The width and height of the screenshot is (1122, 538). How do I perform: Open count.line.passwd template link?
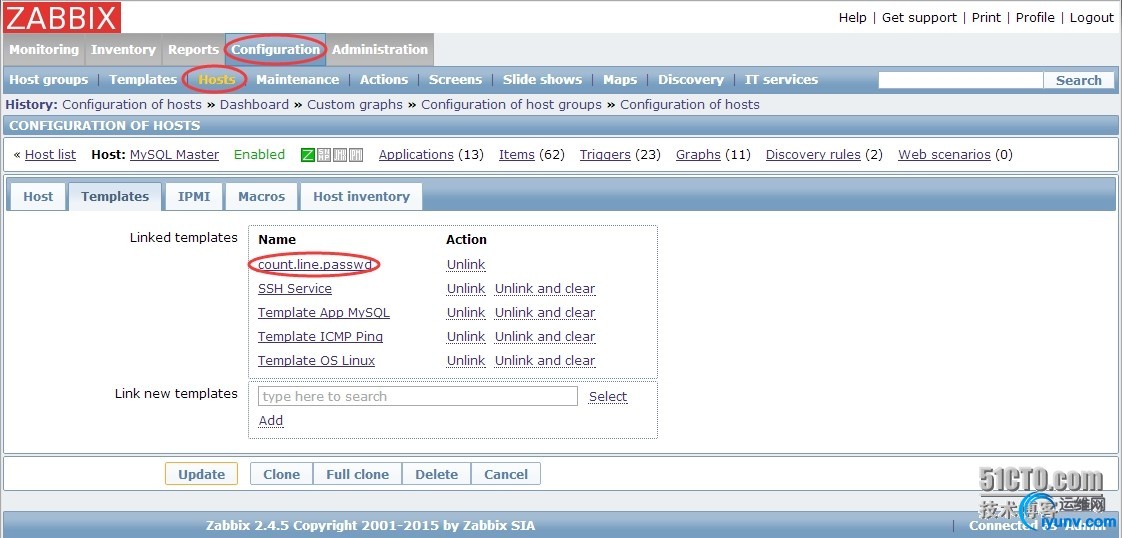click(315, 265)
